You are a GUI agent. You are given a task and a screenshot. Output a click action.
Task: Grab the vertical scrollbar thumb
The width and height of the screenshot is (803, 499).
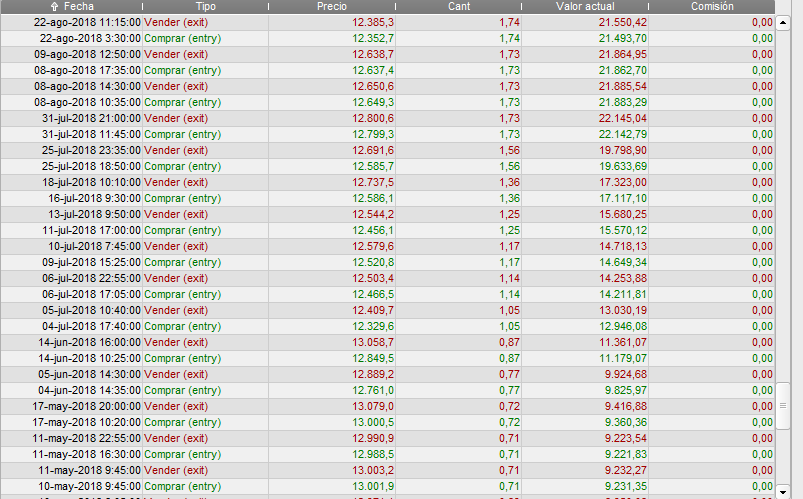point(783,405)
